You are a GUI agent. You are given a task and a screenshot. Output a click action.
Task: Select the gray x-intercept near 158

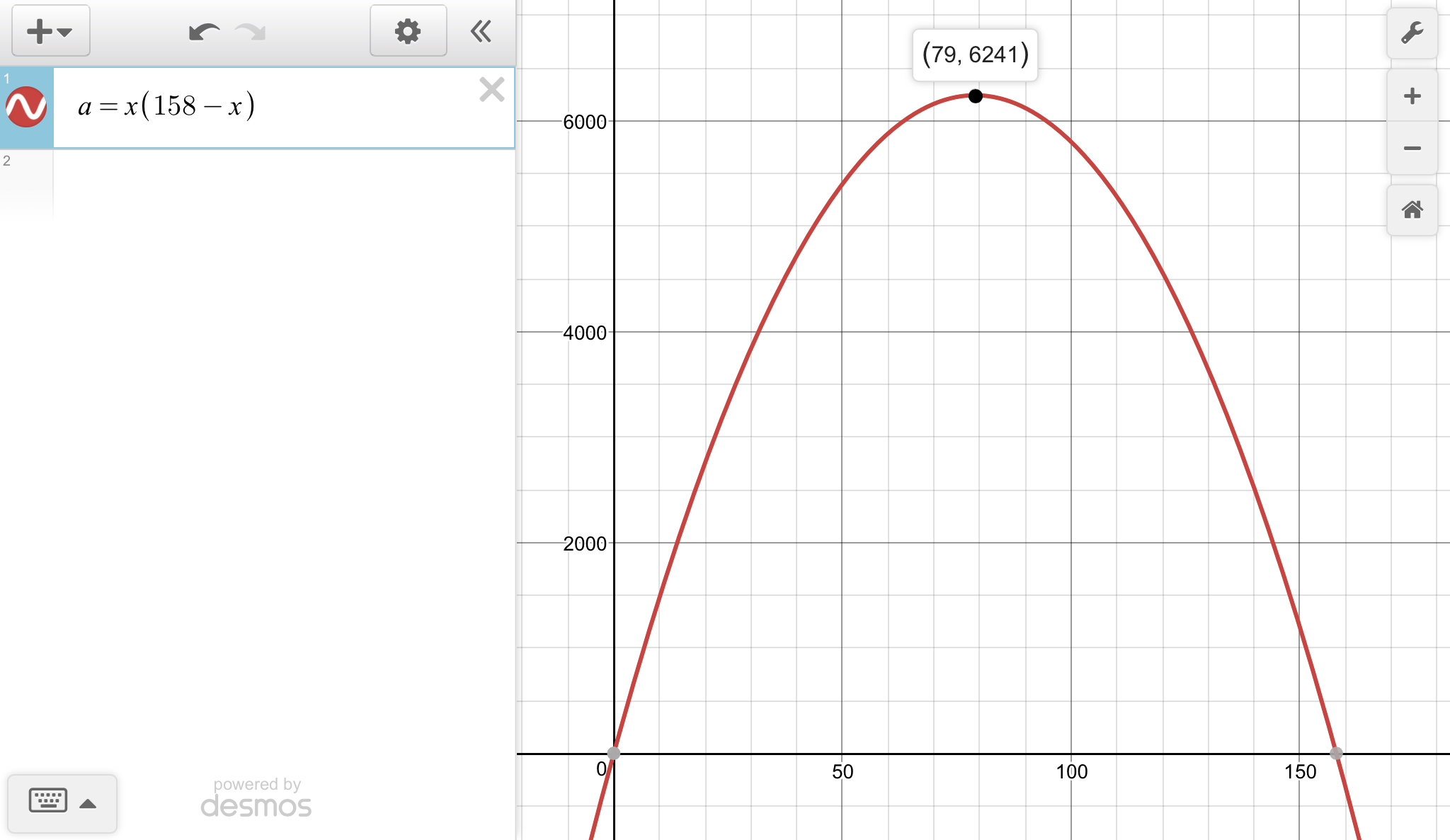(x=1336, y=753)
